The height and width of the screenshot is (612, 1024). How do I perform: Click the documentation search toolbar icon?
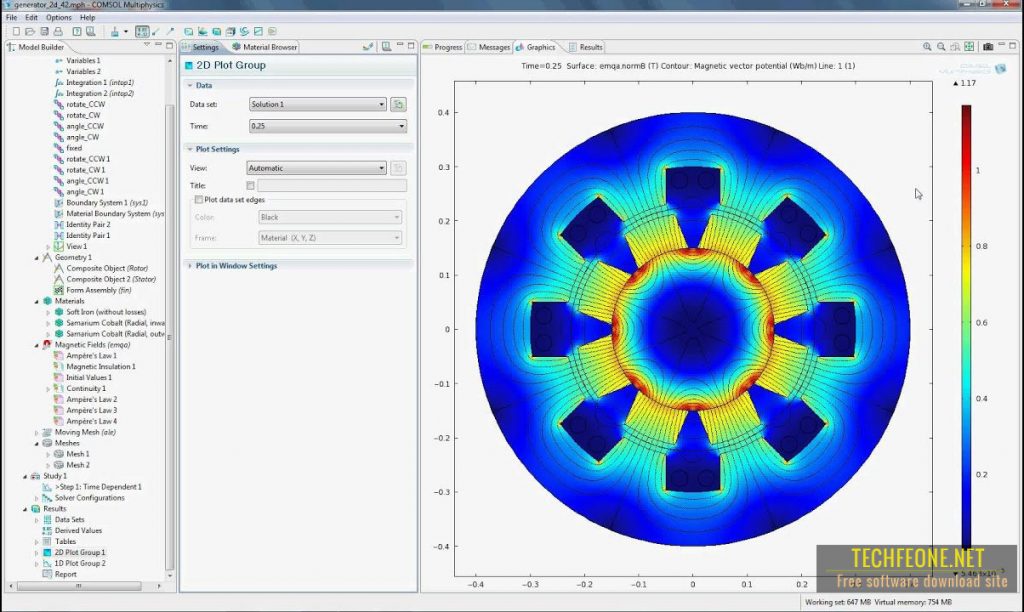coord(91,31)
